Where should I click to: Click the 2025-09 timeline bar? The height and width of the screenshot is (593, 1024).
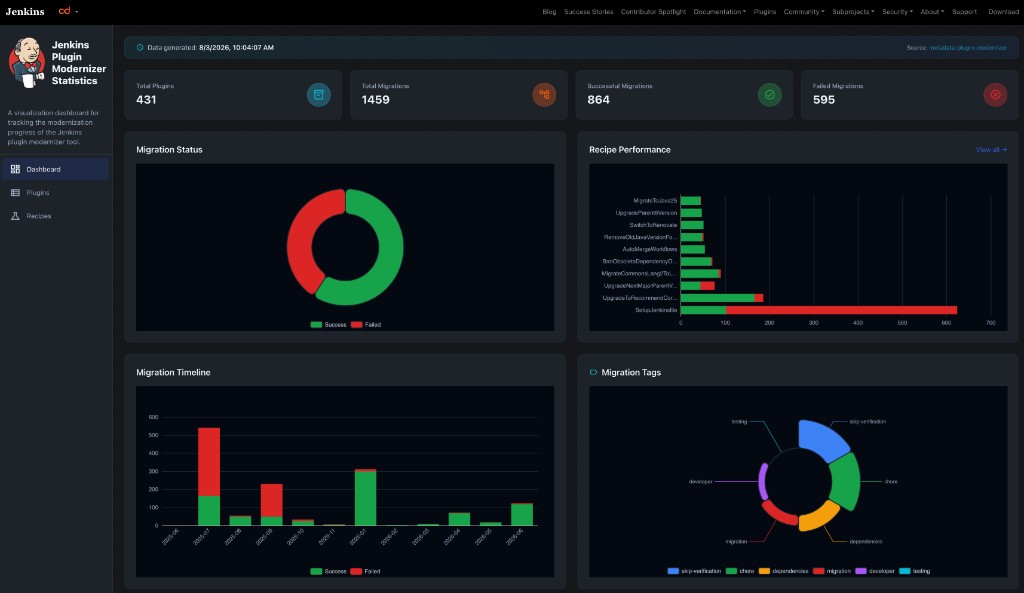tap(272, 504)
